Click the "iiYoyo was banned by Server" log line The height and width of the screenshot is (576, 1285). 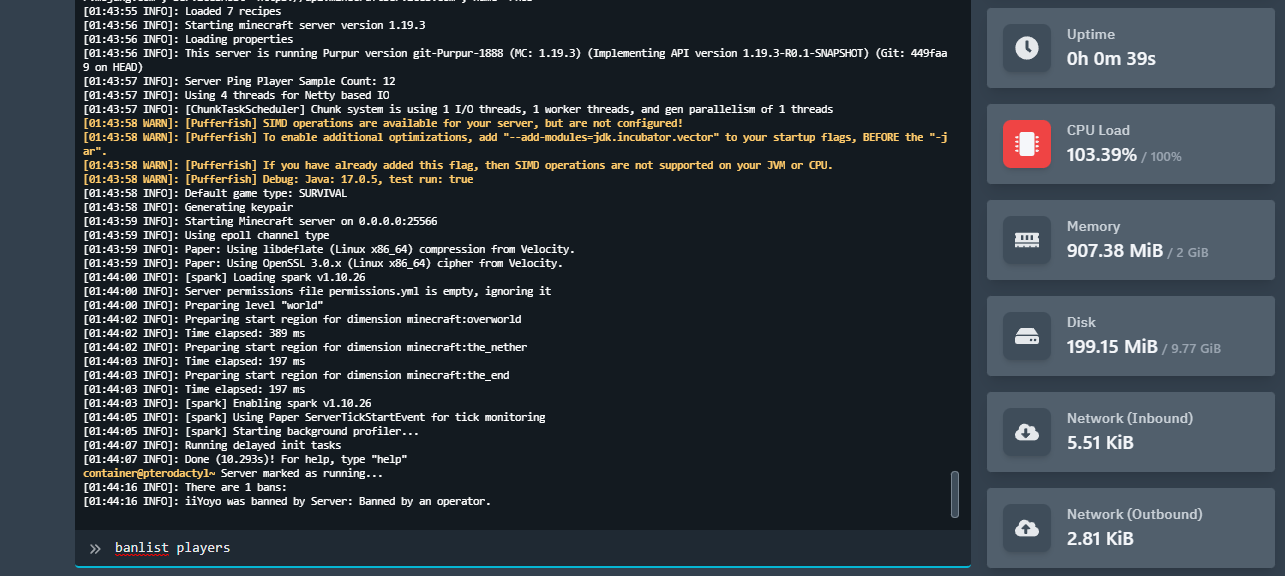click(x=288, y=501)
